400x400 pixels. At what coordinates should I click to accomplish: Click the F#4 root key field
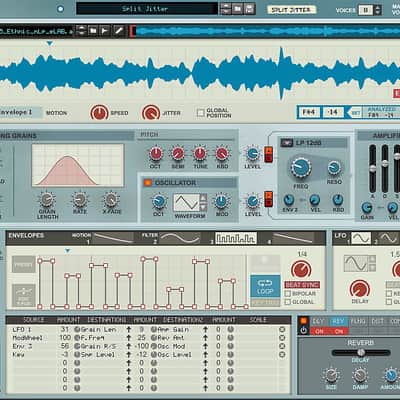309,112
